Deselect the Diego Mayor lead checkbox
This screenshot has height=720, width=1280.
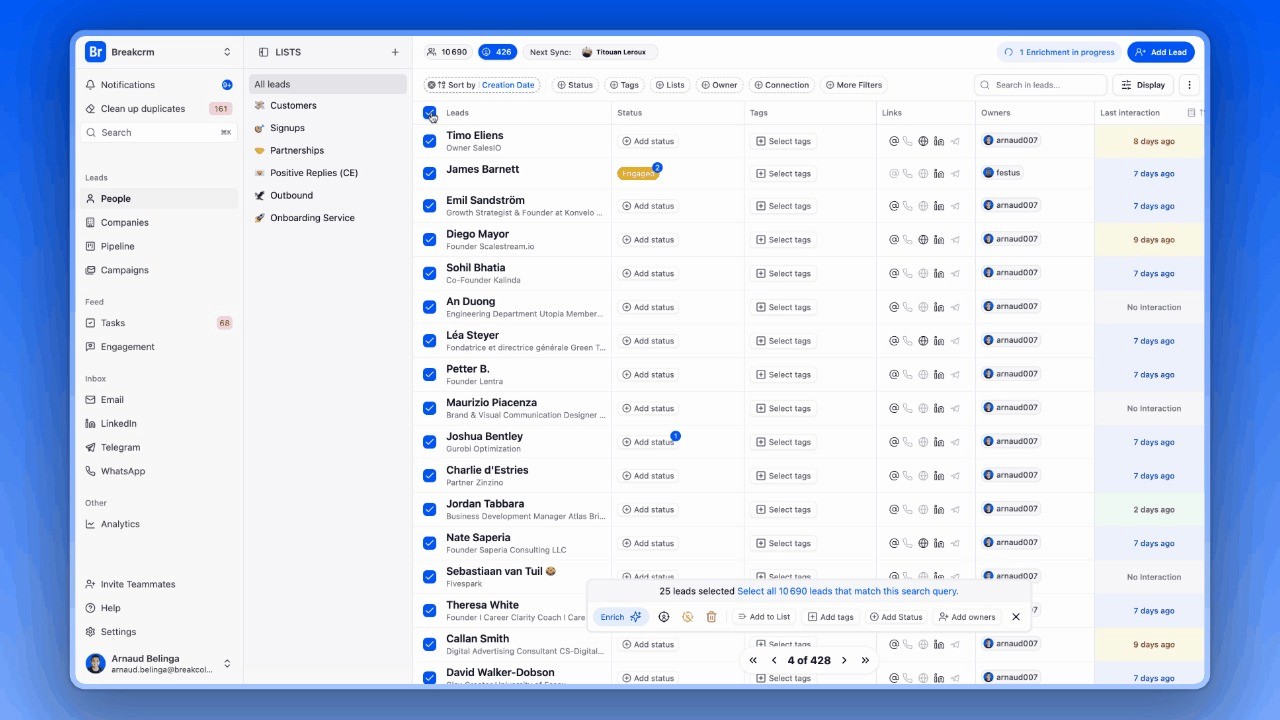pyautogui.click(x=430, y=240)
